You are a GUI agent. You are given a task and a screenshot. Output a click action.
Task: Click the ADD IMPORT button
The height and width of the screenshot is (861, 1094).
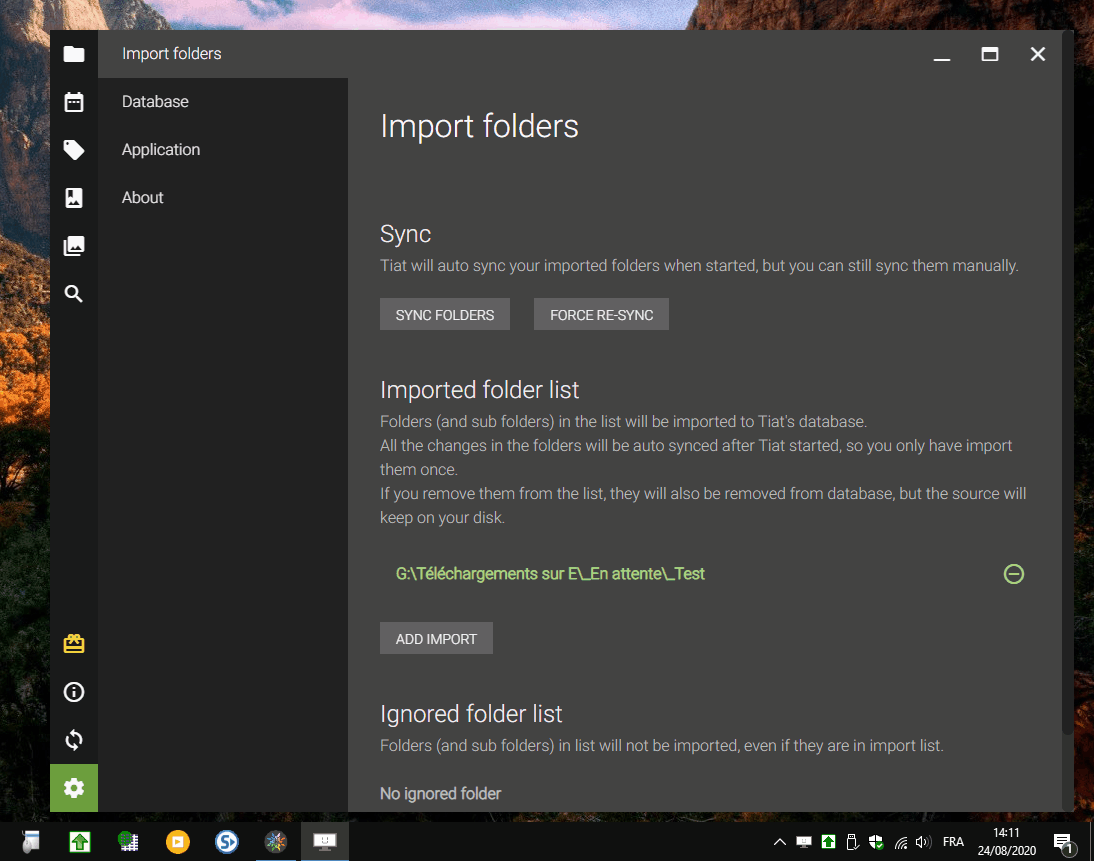coord(436,638)
